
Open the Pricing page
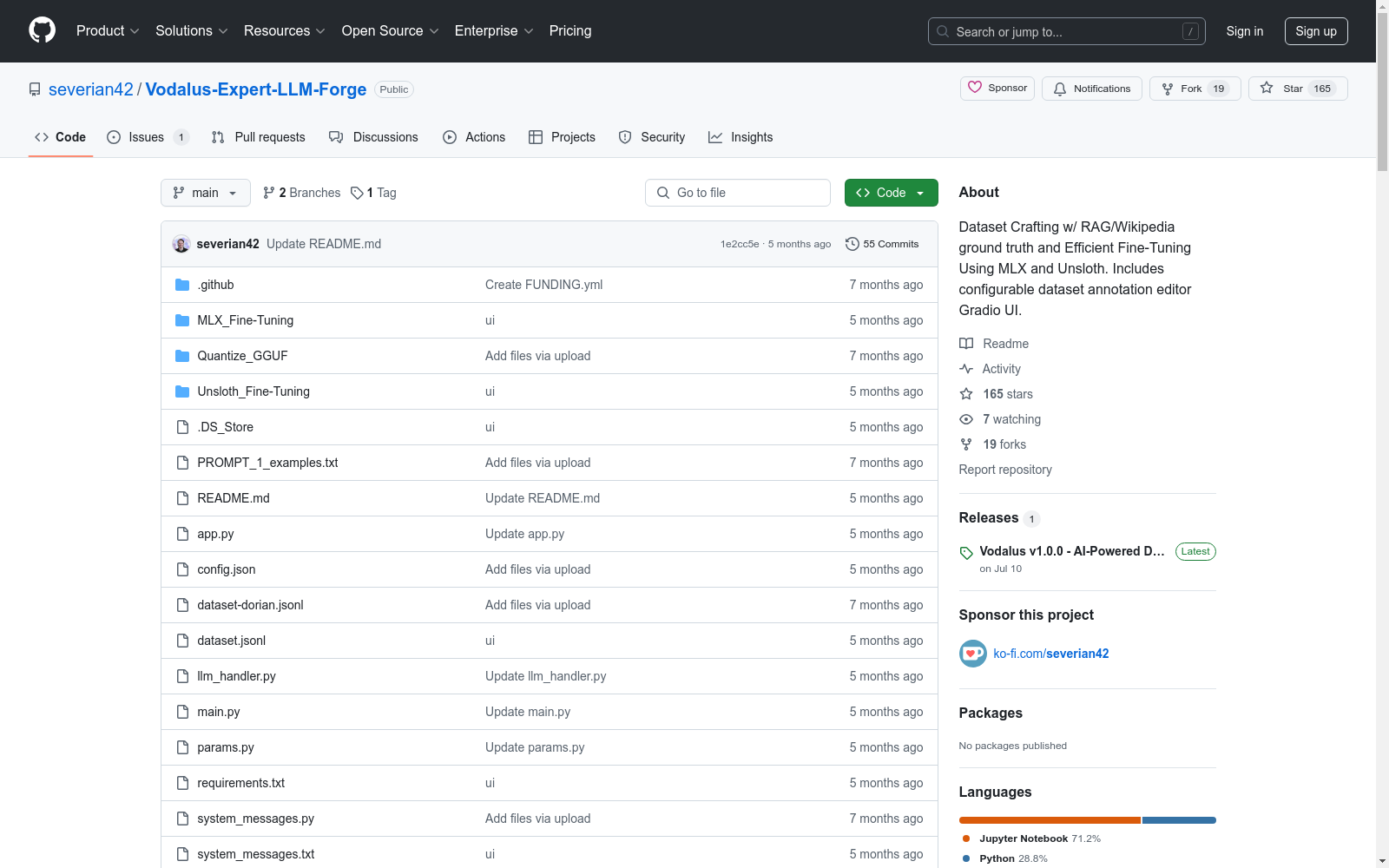570,30
